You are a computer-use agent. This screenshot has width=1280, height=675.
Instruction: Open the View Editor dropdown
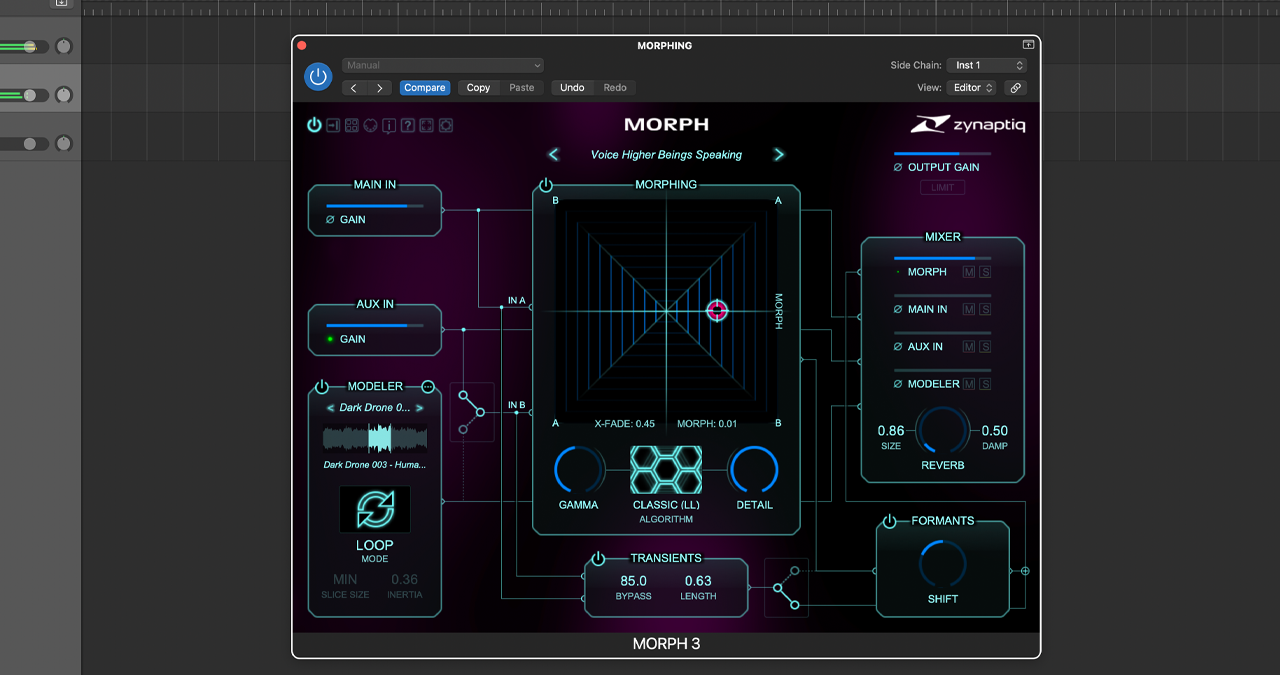coord(972,87)
